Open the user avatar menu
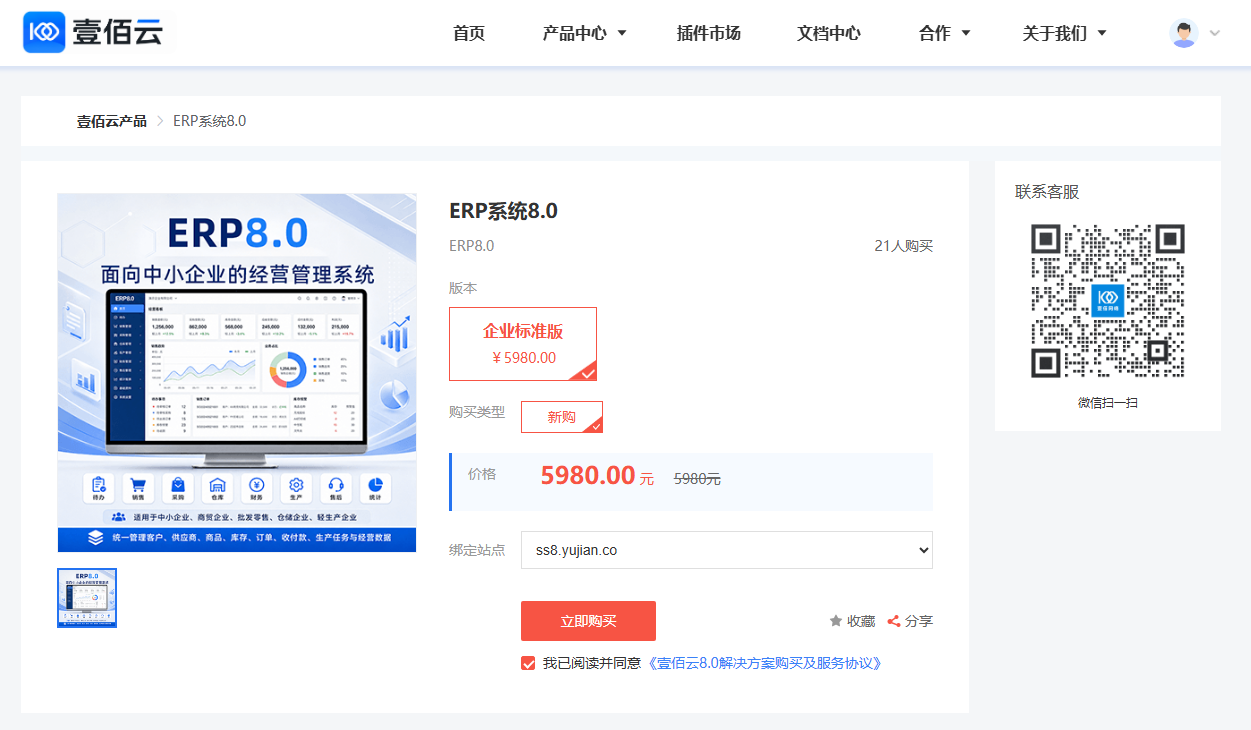The image size is (1251, 730). (1184, 33)
